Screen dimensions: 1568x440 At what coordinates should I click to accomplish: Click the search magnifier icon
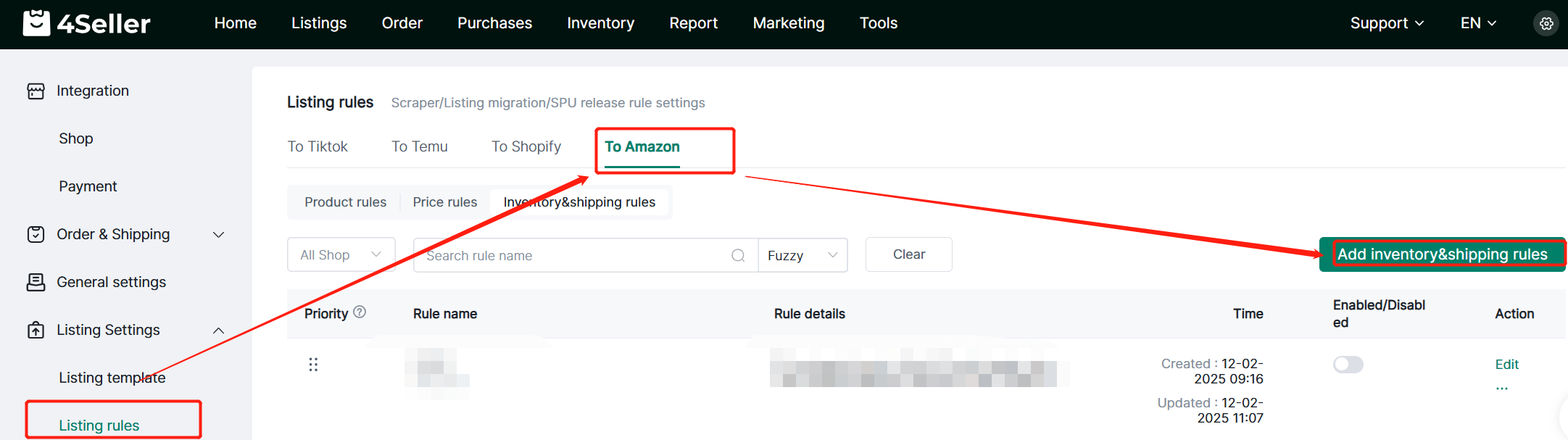[738, 255]
